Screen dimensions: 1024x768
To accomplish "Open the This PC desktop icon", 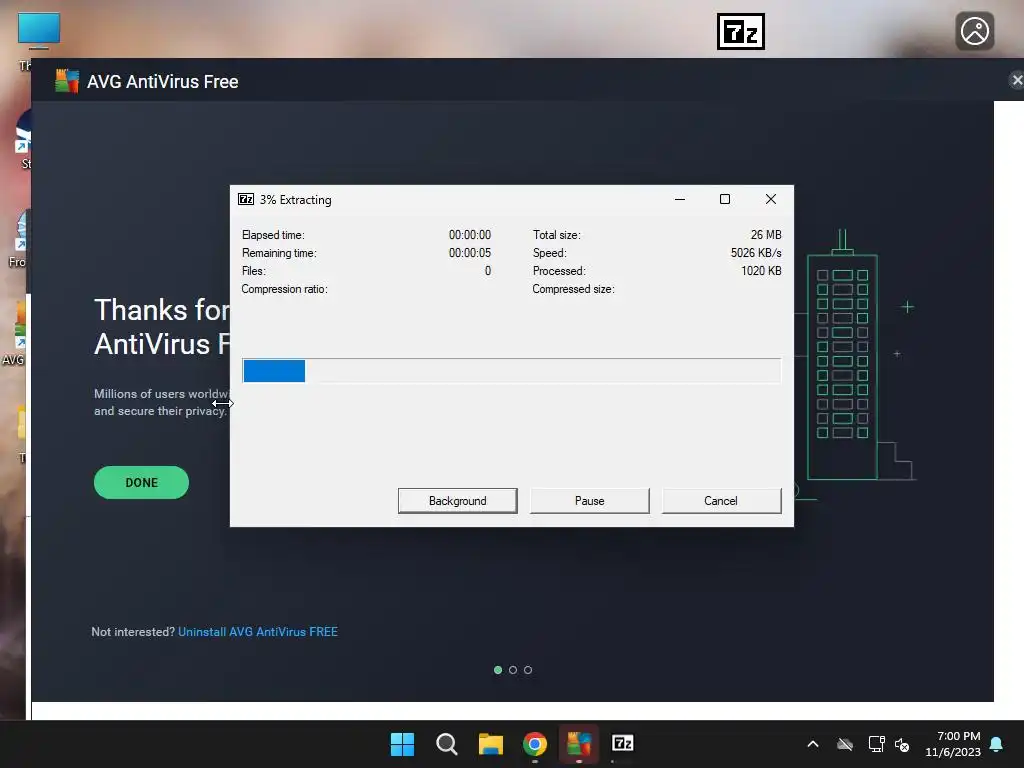I will point(38,31).
